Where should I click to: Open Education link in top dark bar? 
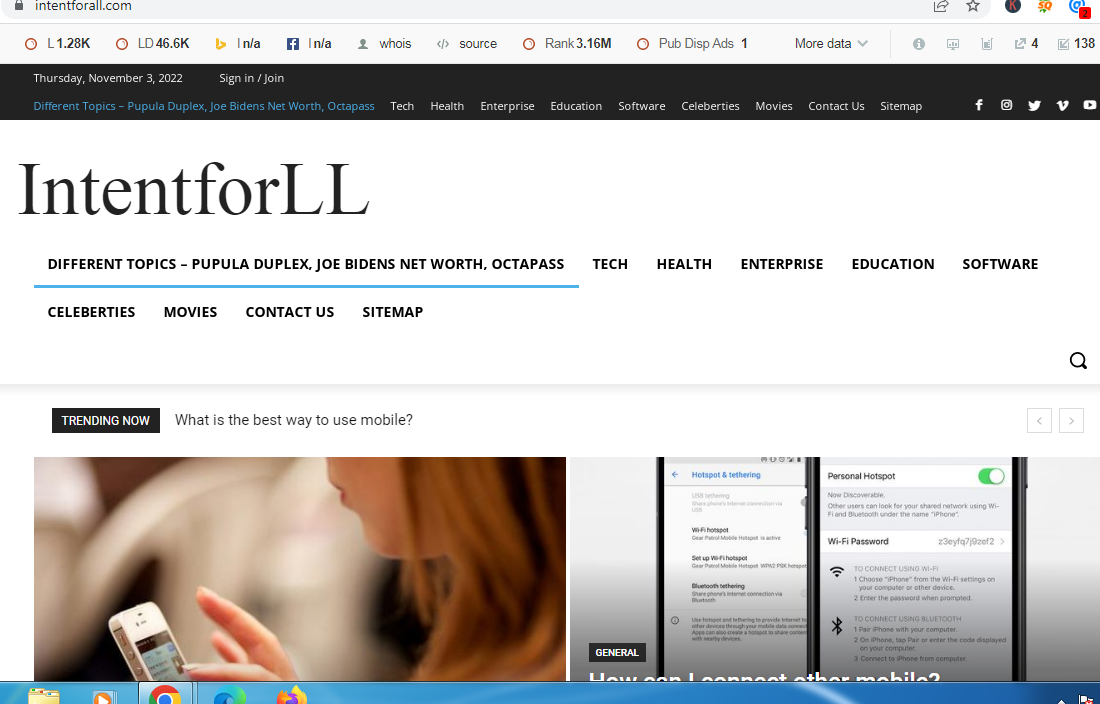point(576,106)
